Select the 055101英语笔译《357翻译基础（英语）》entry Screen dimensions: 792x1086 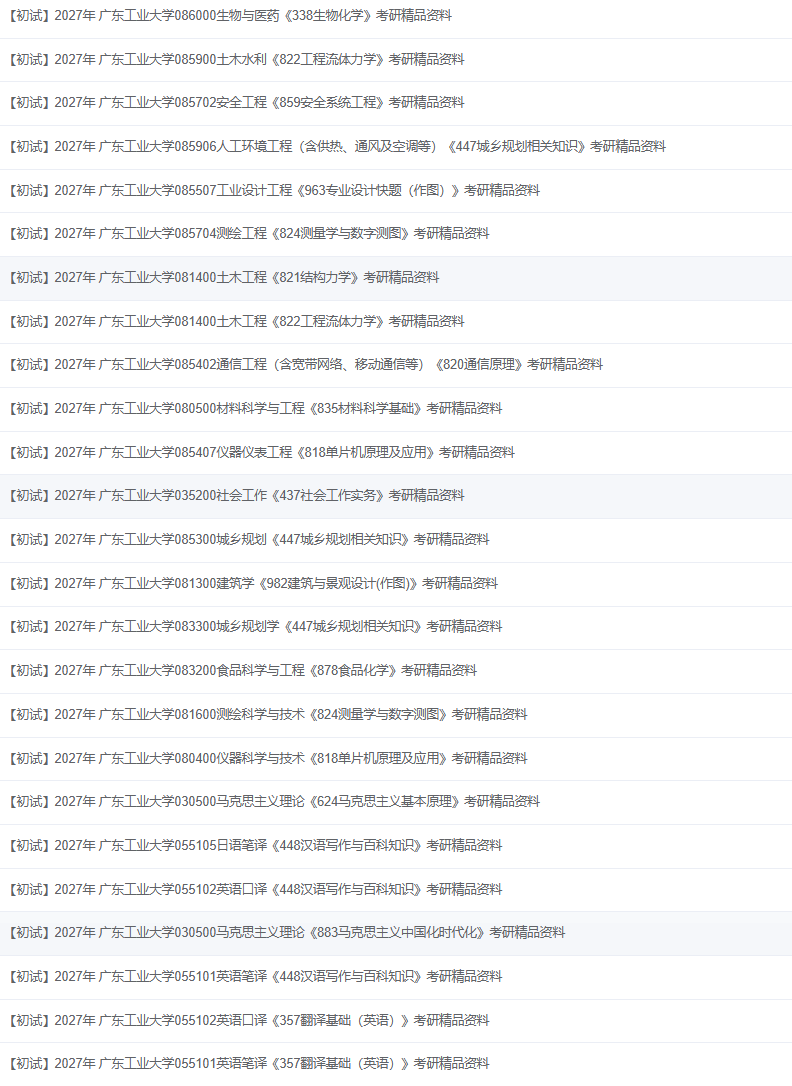[x=249, y=1063]
